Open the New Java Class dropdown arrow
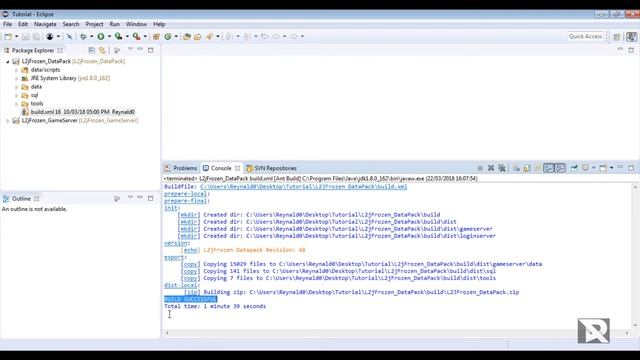Screen dimensions: 640x360 click(176, 36)
